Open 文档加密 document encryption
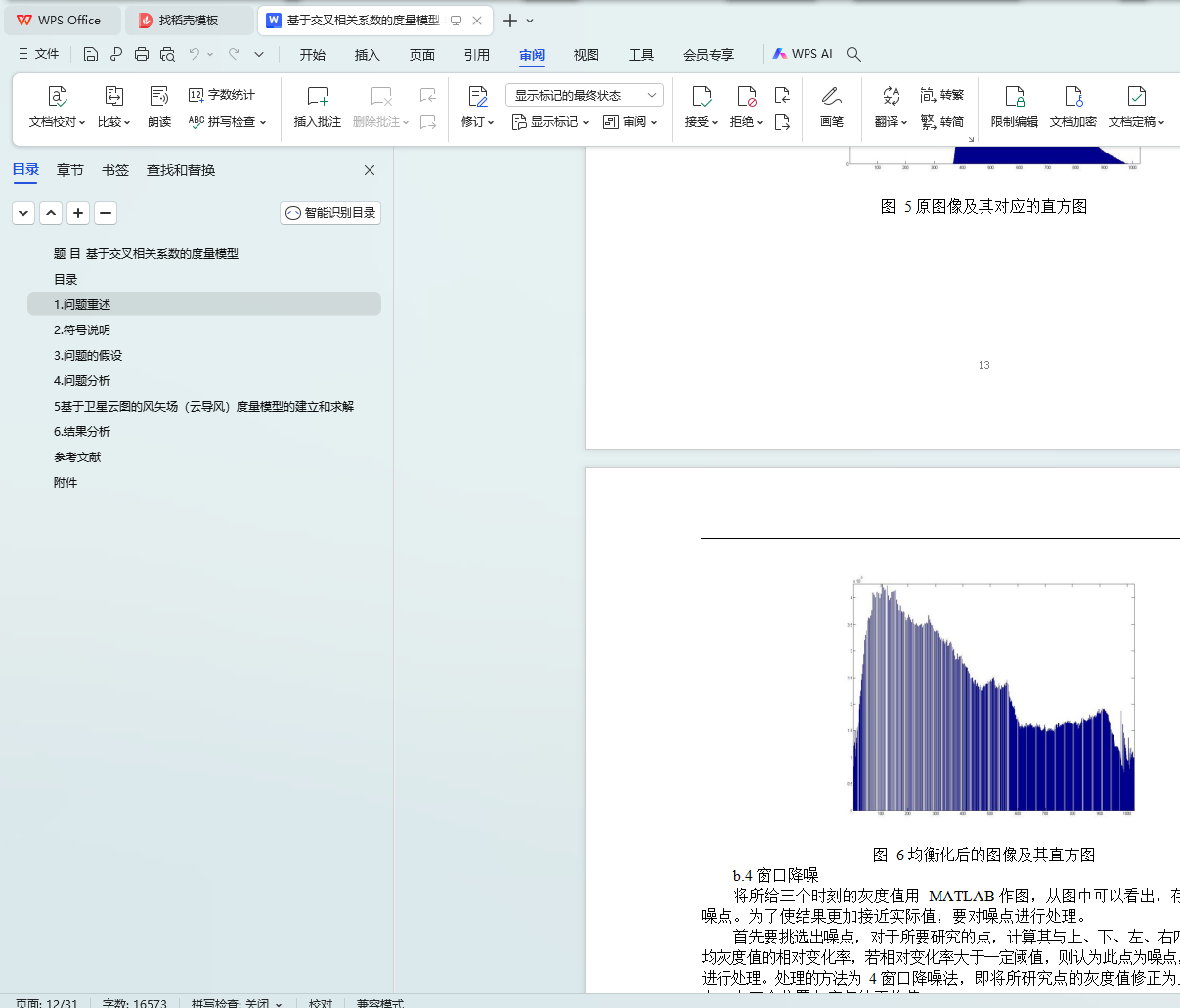The width and height of the screenshot is (1180, 1008). coord(1073,107)
